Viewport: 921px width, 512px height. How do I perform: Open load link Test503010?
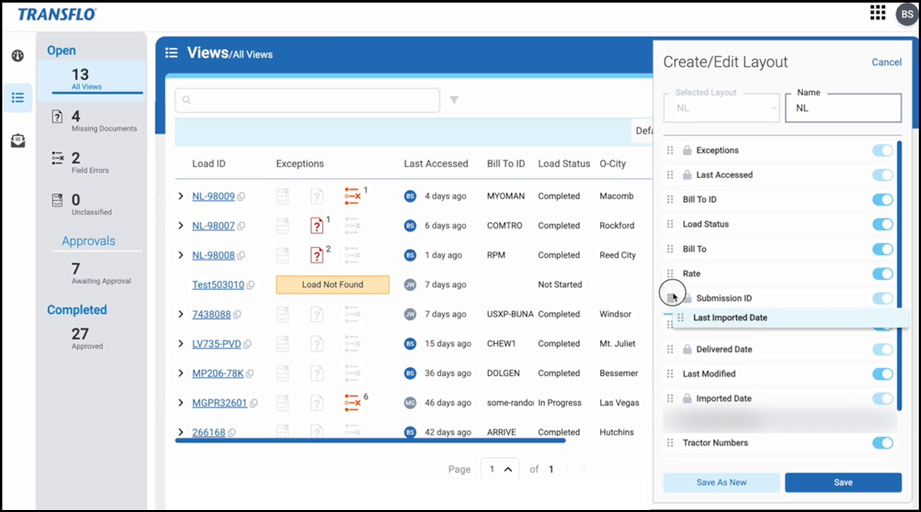(x=218, y=285)
